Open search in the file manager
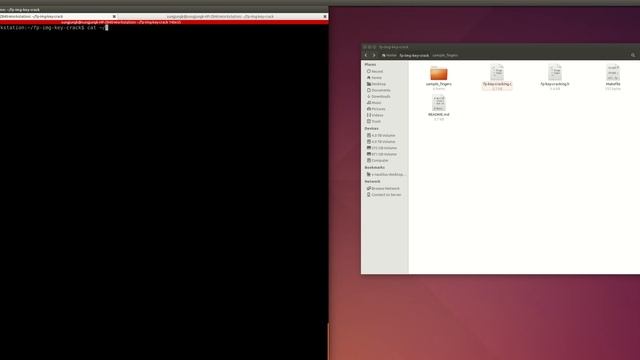 633,55
